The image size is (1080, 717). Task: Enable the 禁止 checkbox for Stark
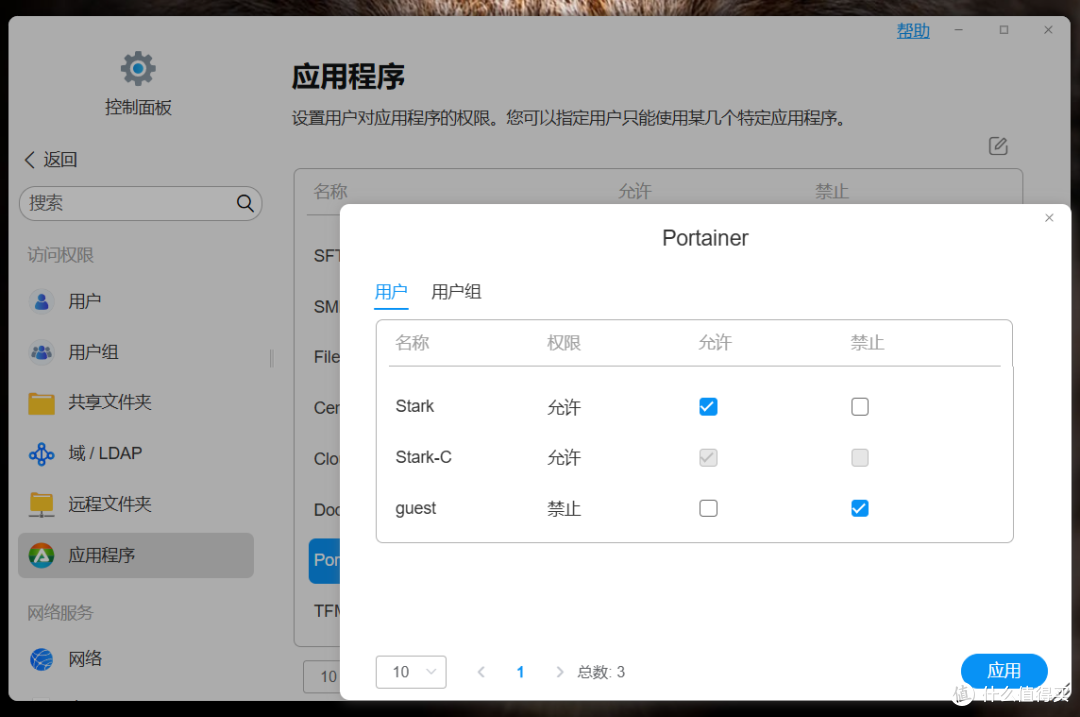click(x=859, y=407)
